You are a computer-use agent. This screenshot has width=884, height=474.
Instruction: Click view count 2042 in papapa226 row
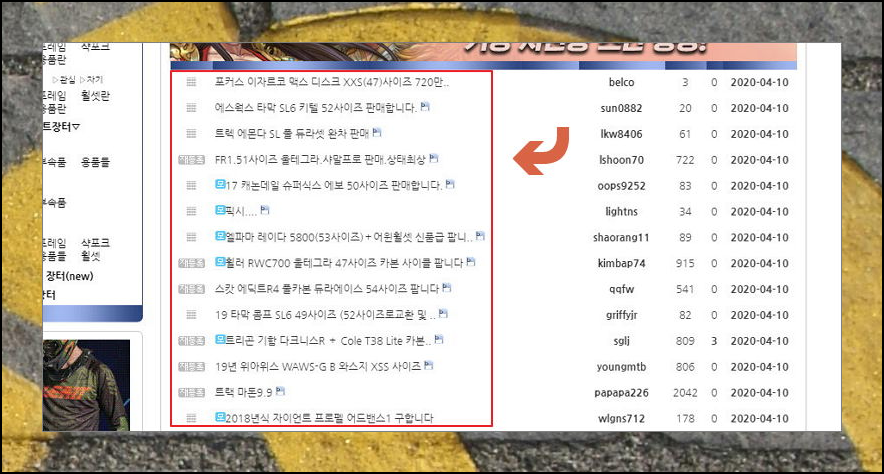685,393
